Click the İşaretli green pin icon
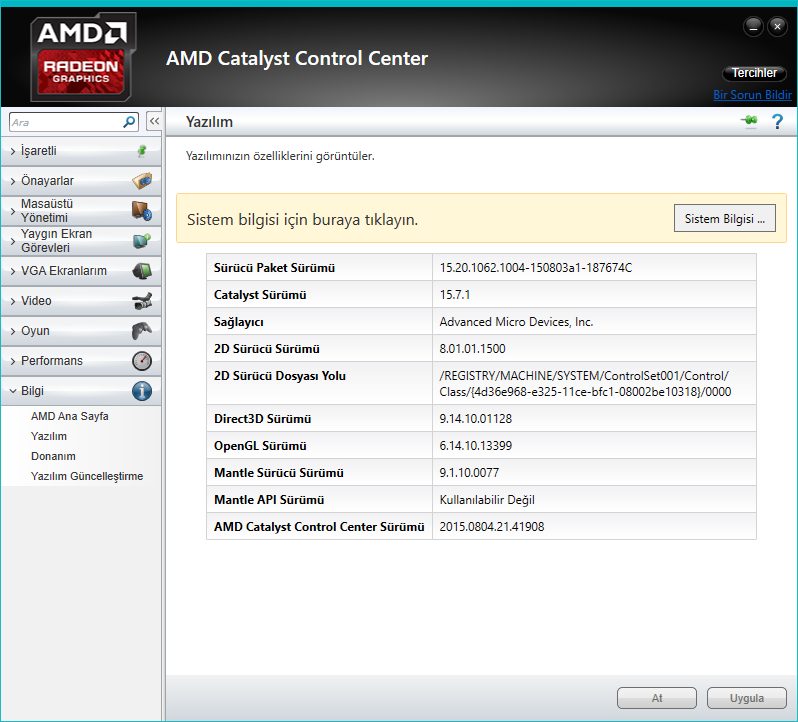Viewport: 798px width, 722px height. [x=142, y=151]
